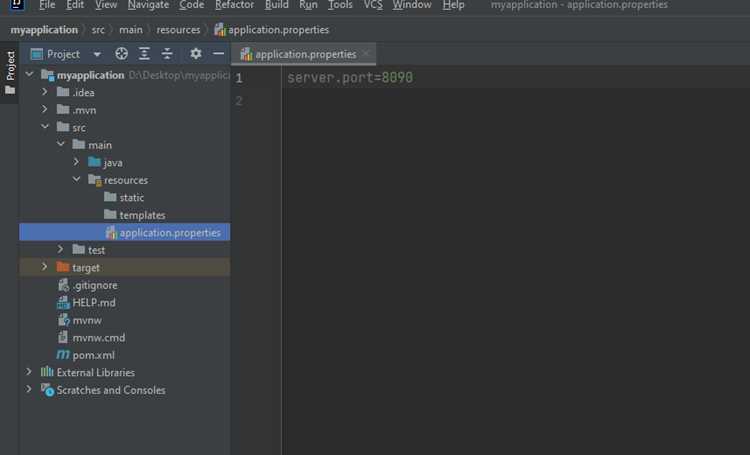
Task: Expand the target folder
Action: coord(44,267)
